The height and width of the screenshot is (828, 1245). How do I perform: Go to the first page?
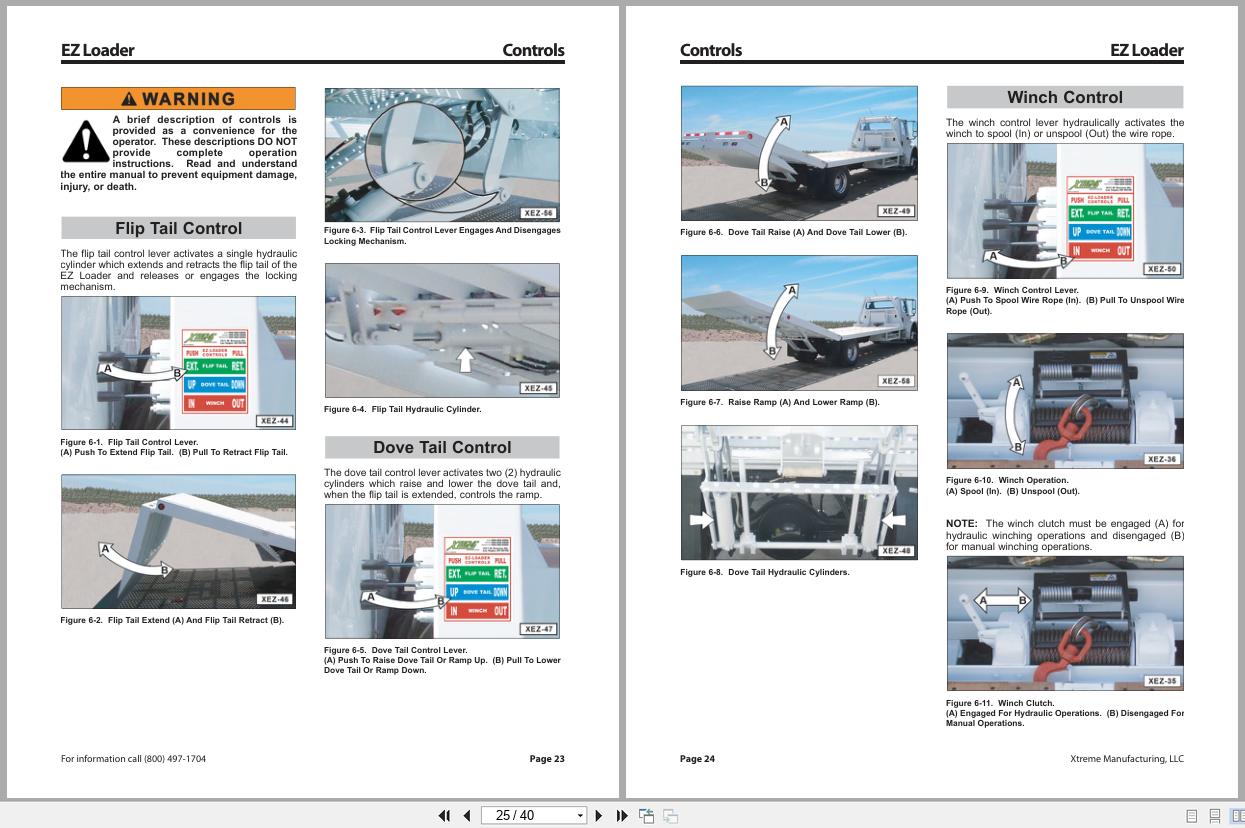pos(445,815)
